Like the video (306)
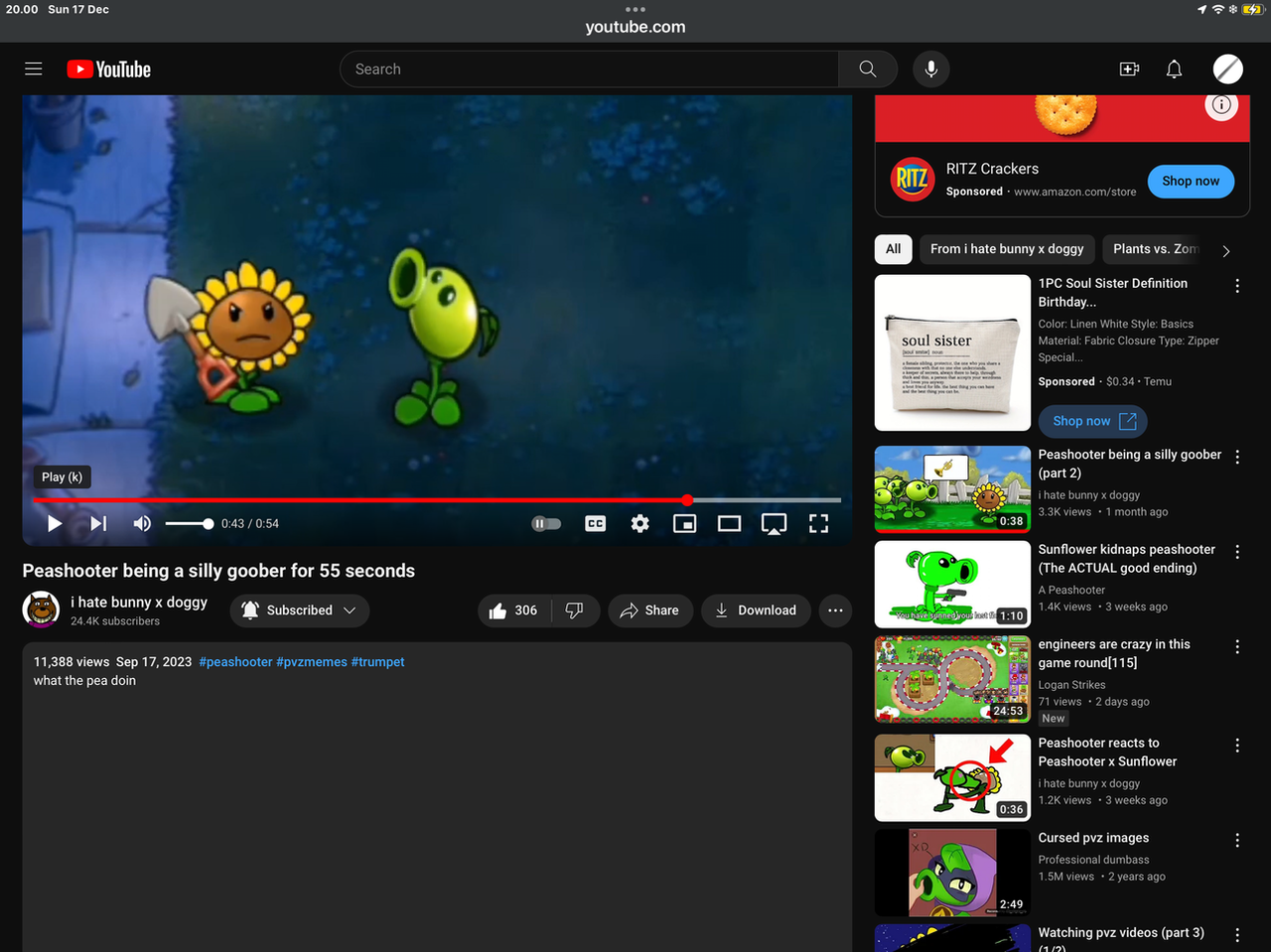The height and width of the screenshot is (952, 1271). tap(513, 611)
